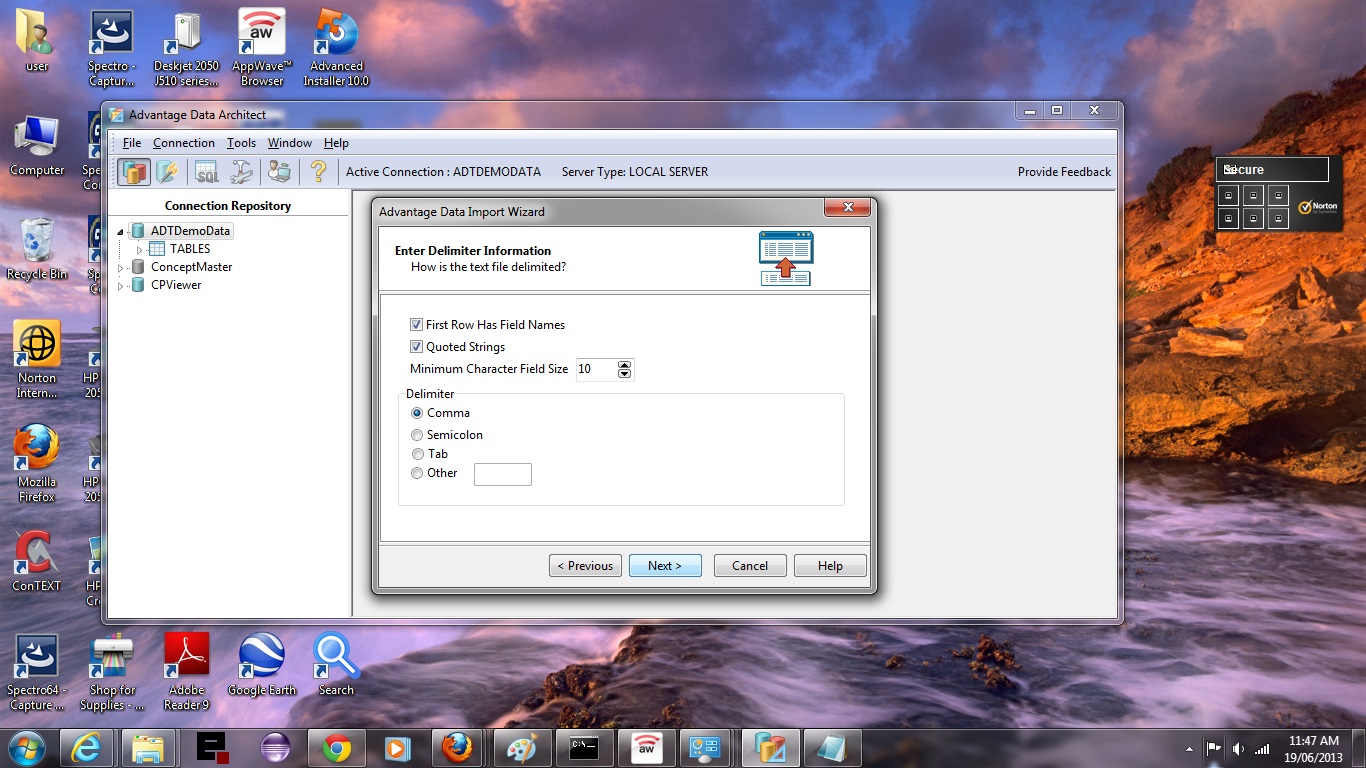
Task: Toggle the Quoted Strings checkbox
Action: (416, 347)
